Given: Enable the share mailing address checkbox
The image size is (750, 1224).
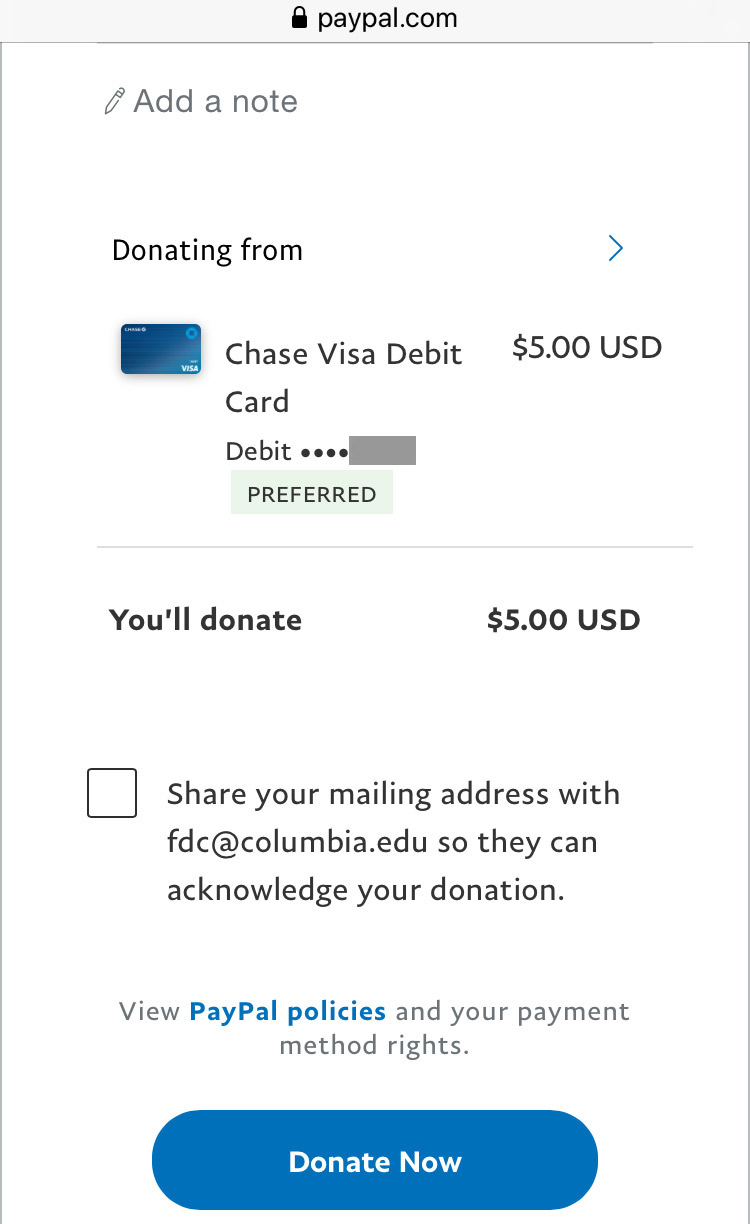Looking at the screenshot, I should (112, 793).
